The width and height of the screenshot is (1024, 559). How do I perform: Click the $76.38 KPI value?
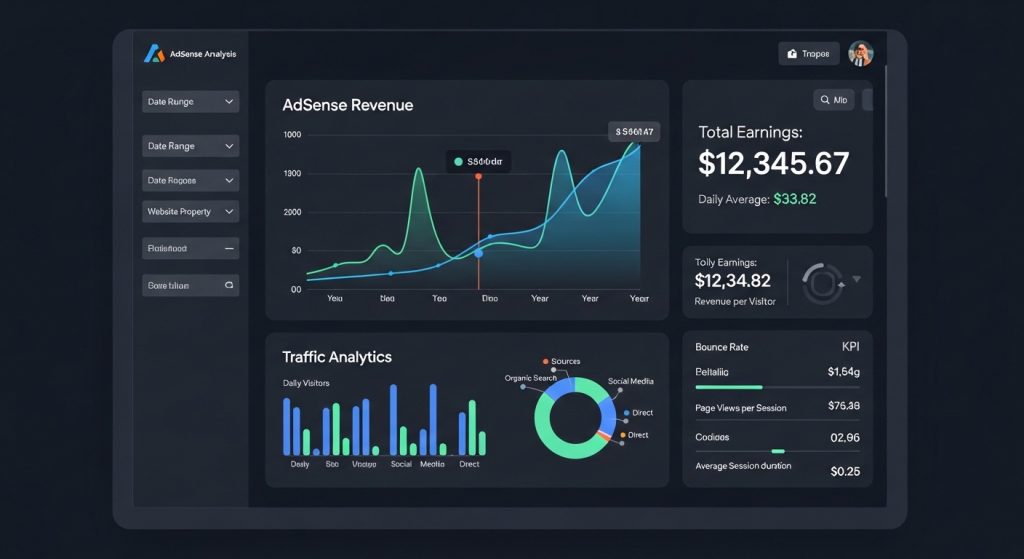844,406
